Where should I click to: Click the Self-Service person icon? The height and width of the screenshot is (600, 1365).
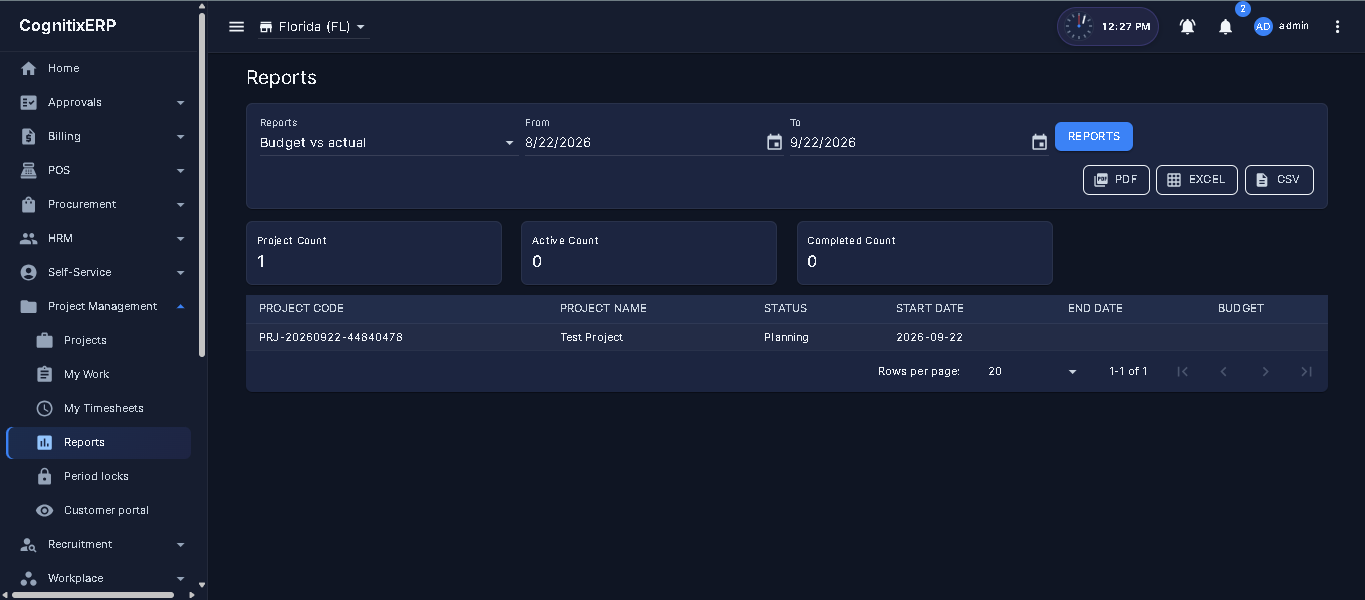pyautogui.click(x=28, y=272)
